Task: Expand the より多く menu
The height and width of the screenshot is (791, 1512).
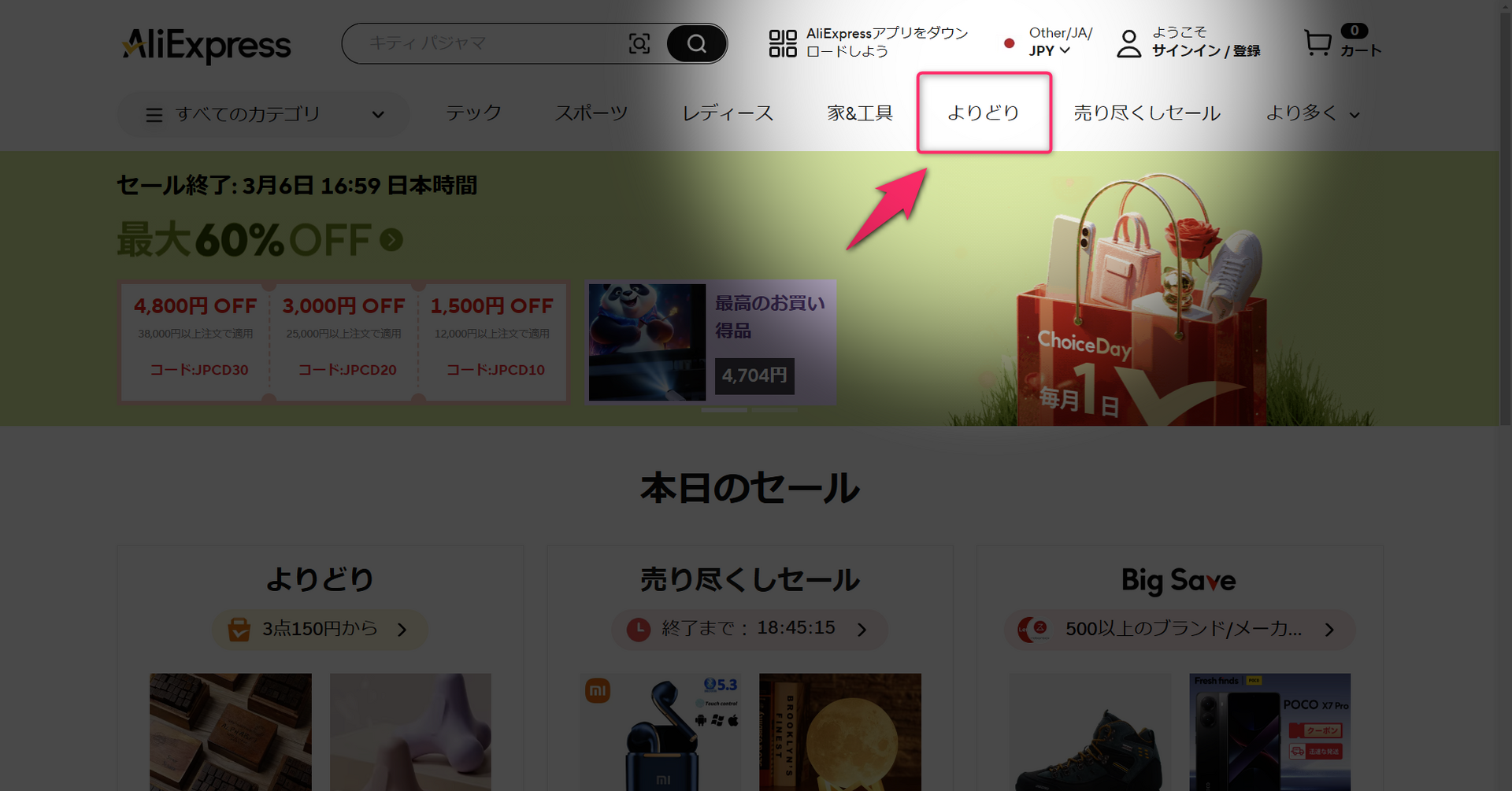Action: coord(1312,114)
